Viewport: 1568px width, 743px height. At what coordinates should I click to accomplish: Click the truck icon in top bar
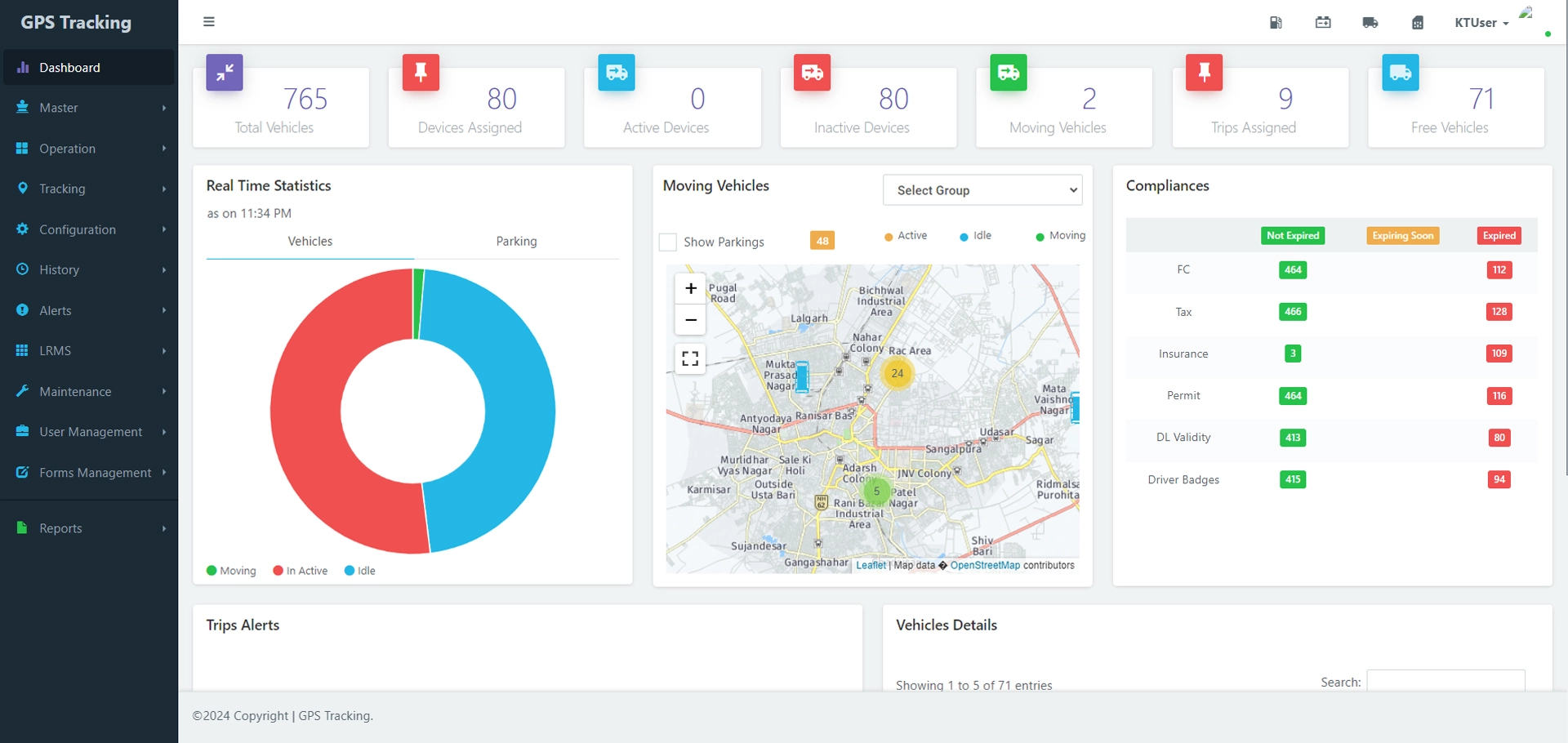(x=1370, y=23)
